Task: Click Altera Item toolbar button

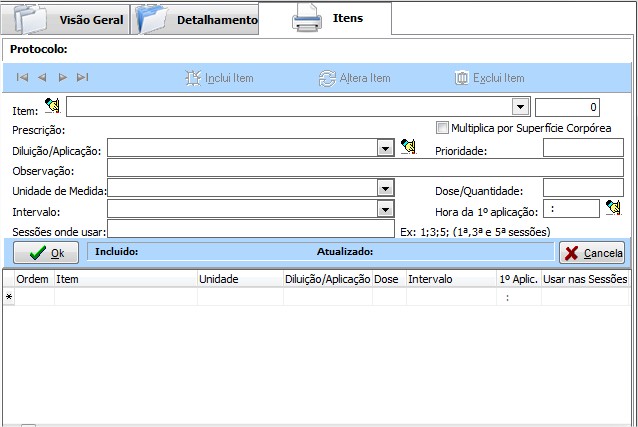Action: coord(354,78)
